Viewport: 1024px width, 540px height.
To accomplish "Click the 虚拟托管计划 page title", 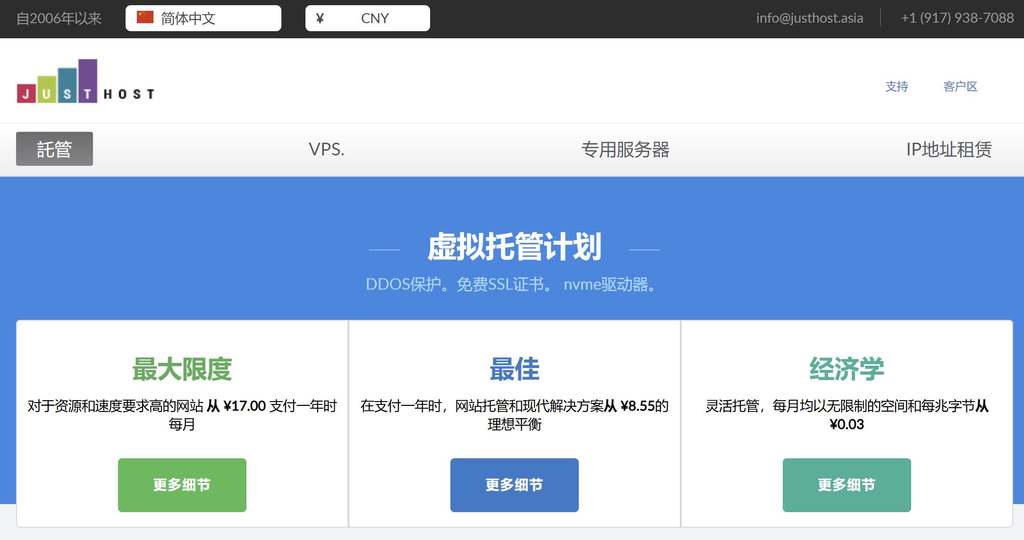I will pos(514,247).
